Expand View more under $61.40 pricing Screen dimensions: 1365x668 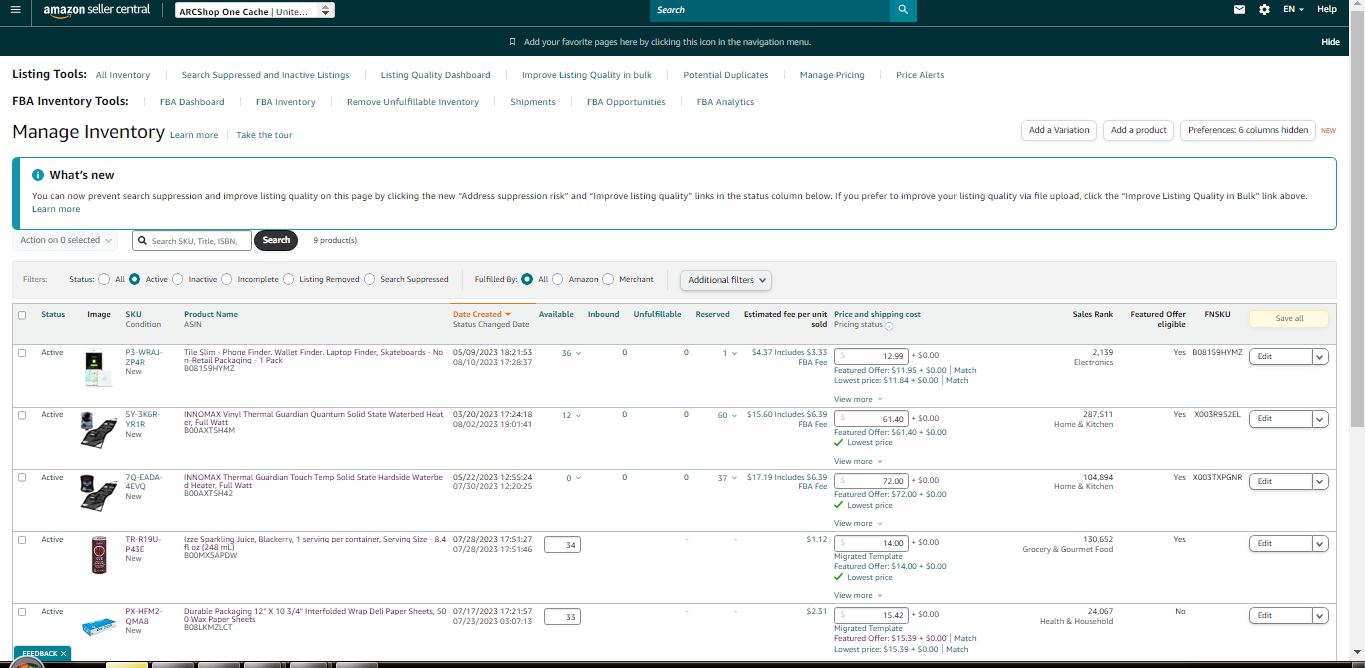click(858, 461)
